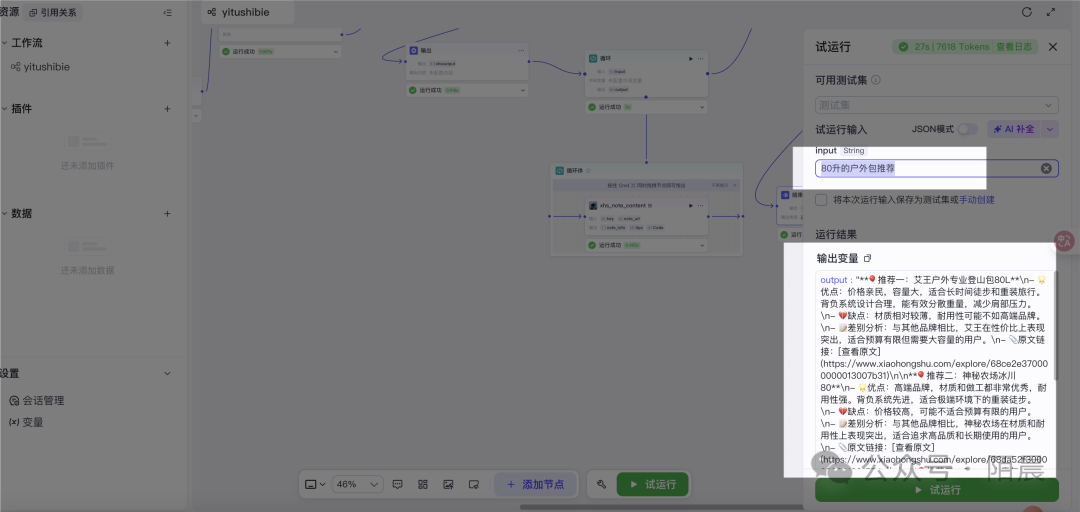Select the 循环 node icon on canvas
This screenshot has height=512, width=1080.
coord(592,59)
